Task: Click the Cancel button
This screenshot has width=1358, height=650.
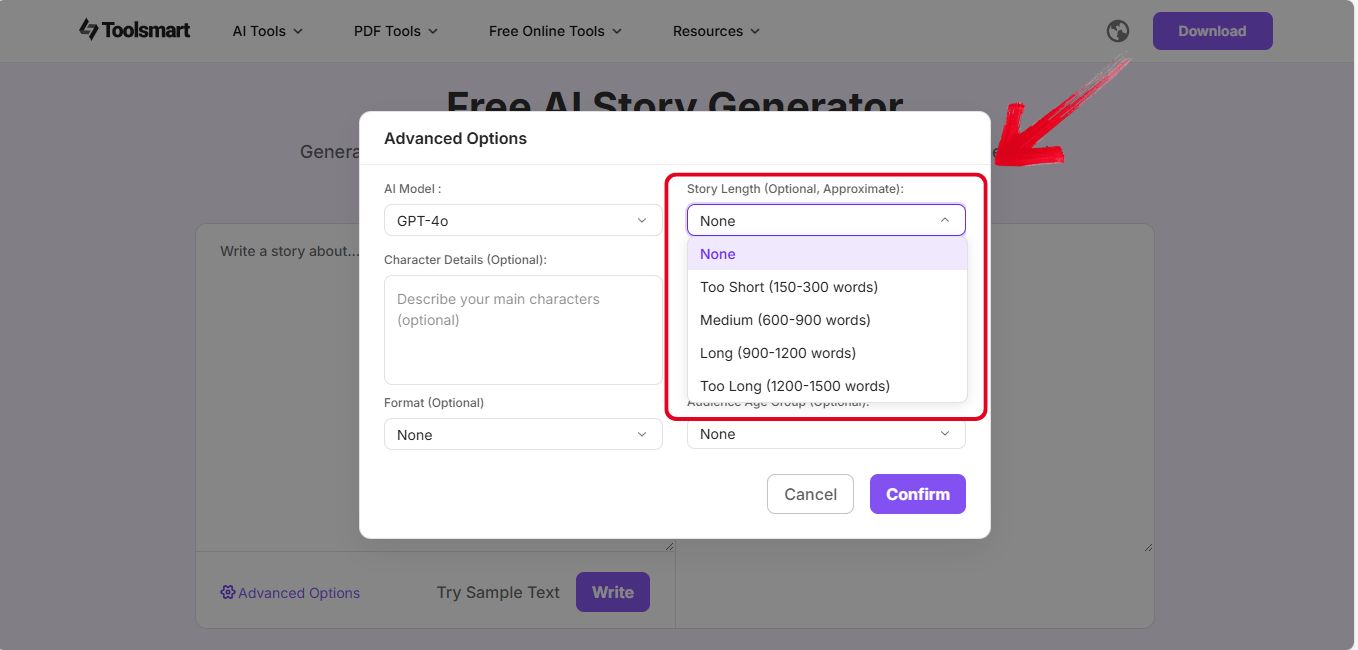Action: pyautogui.click(x=810, y=493)
